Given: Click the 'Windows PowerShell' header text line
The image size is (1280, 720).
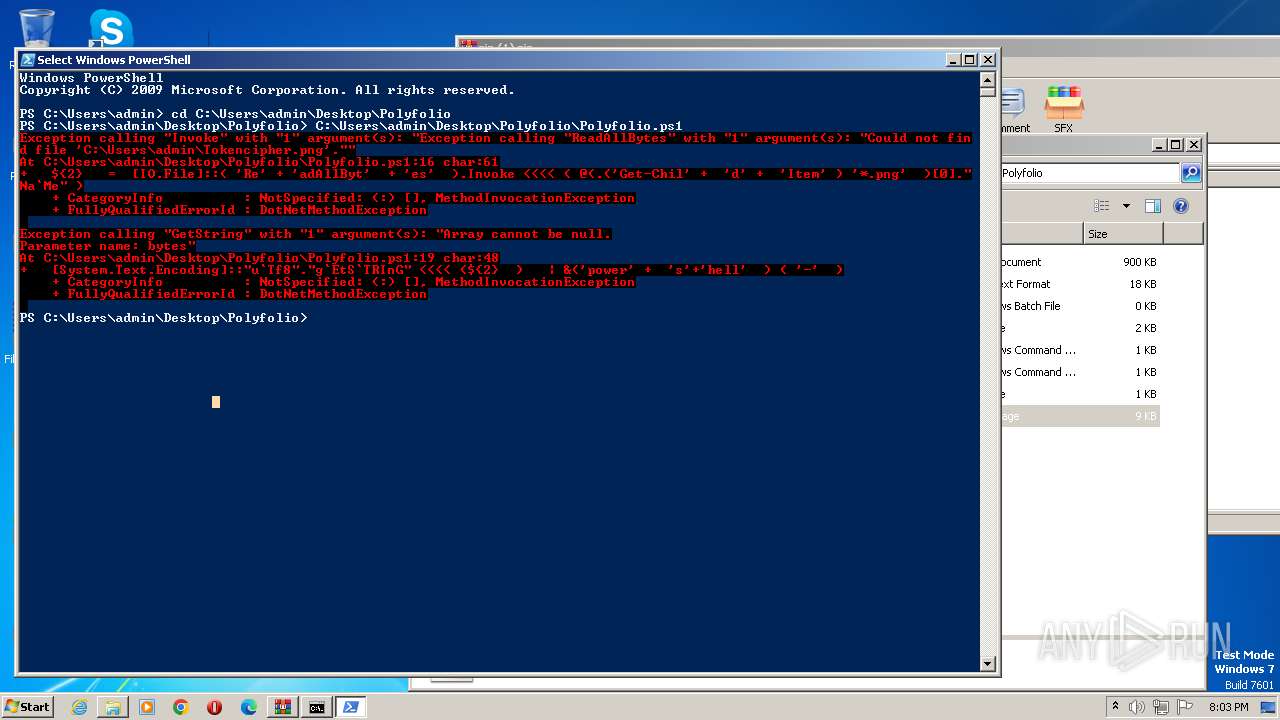Looking at the screenshot, I should [x=91, y=78].
